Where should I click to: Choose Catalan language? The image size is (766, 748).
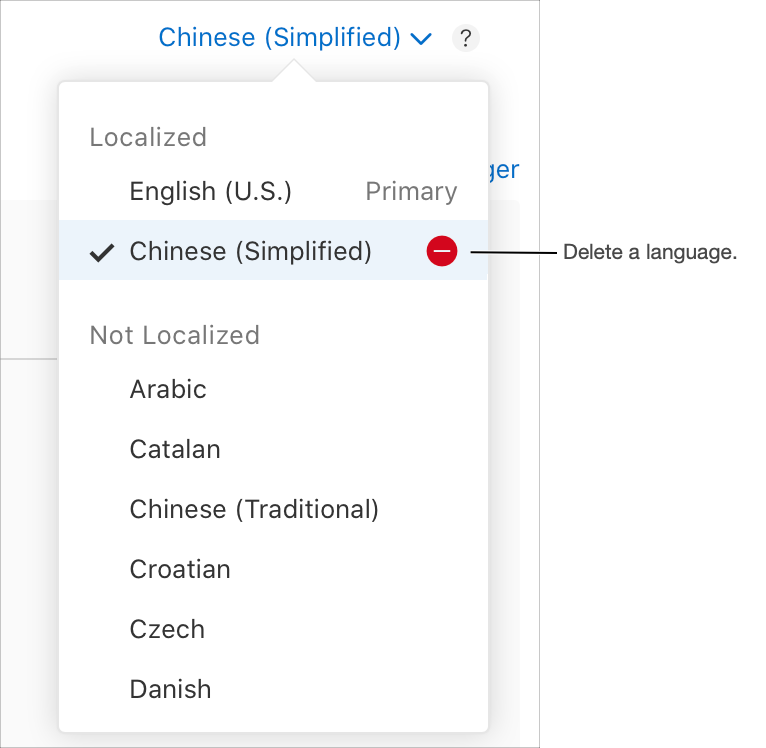(x=175, y=449)
